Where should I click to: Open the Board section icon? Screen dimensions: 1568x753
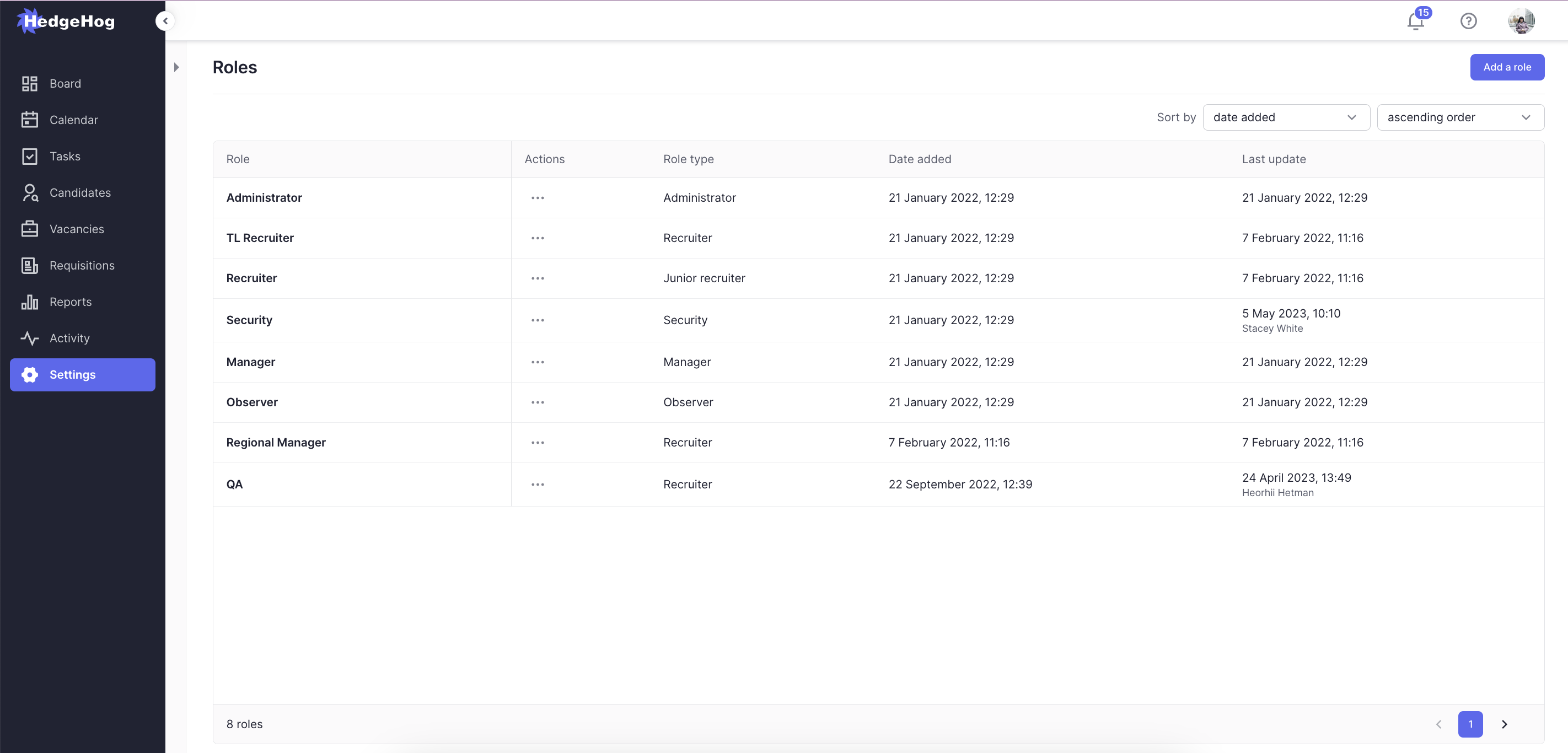[x=30, y=83]
